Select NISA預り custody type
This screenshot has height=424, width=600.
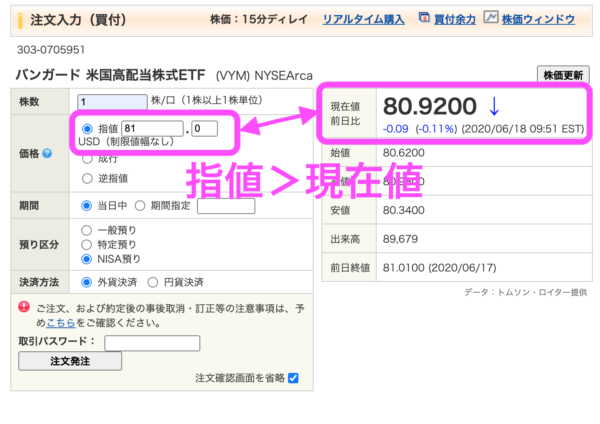(86, 259)
